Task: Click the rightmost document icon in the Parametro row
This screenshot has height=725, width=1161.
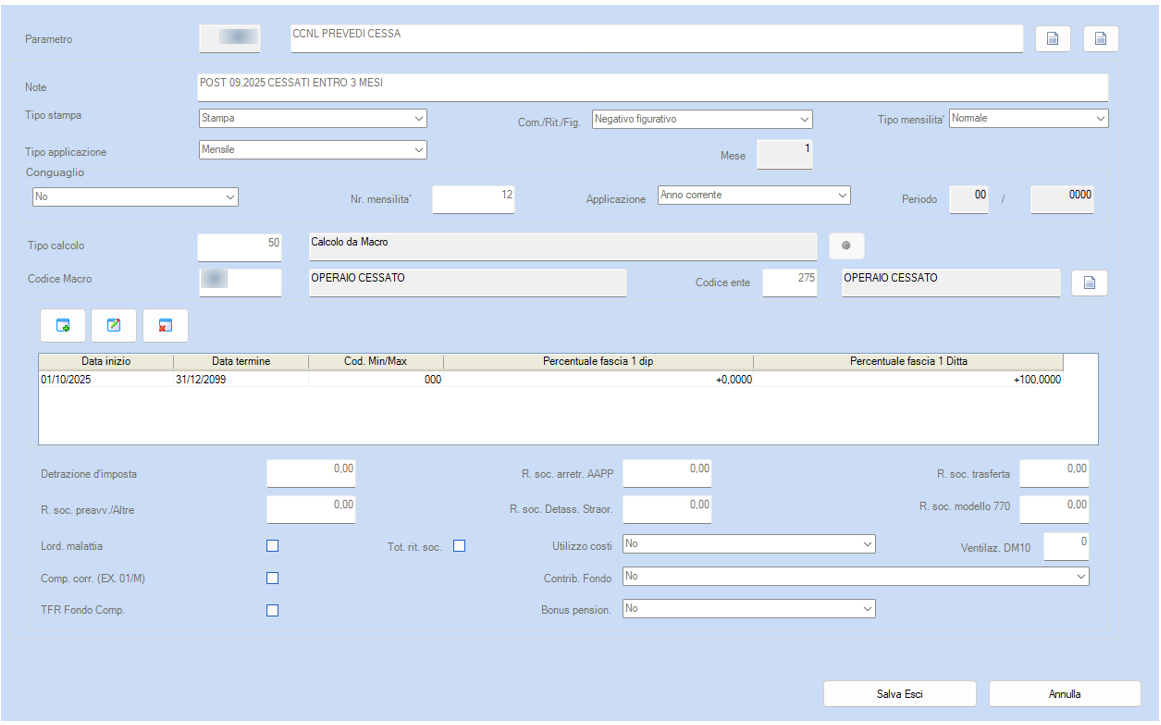Action: 1100,39
